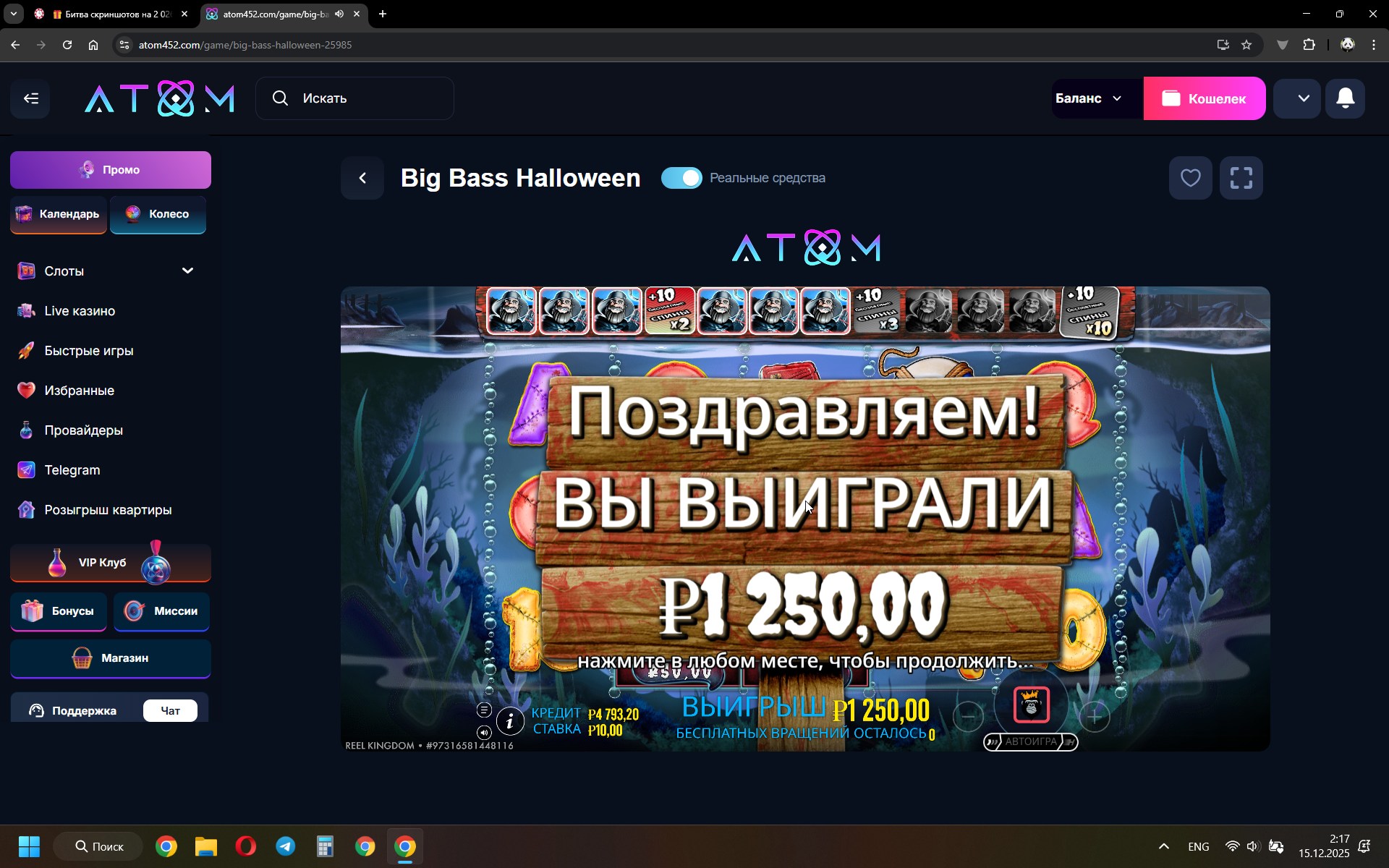Open the Кошелек wallet
Screen dimensions: 1389x868
click(x=1204, y=98)
